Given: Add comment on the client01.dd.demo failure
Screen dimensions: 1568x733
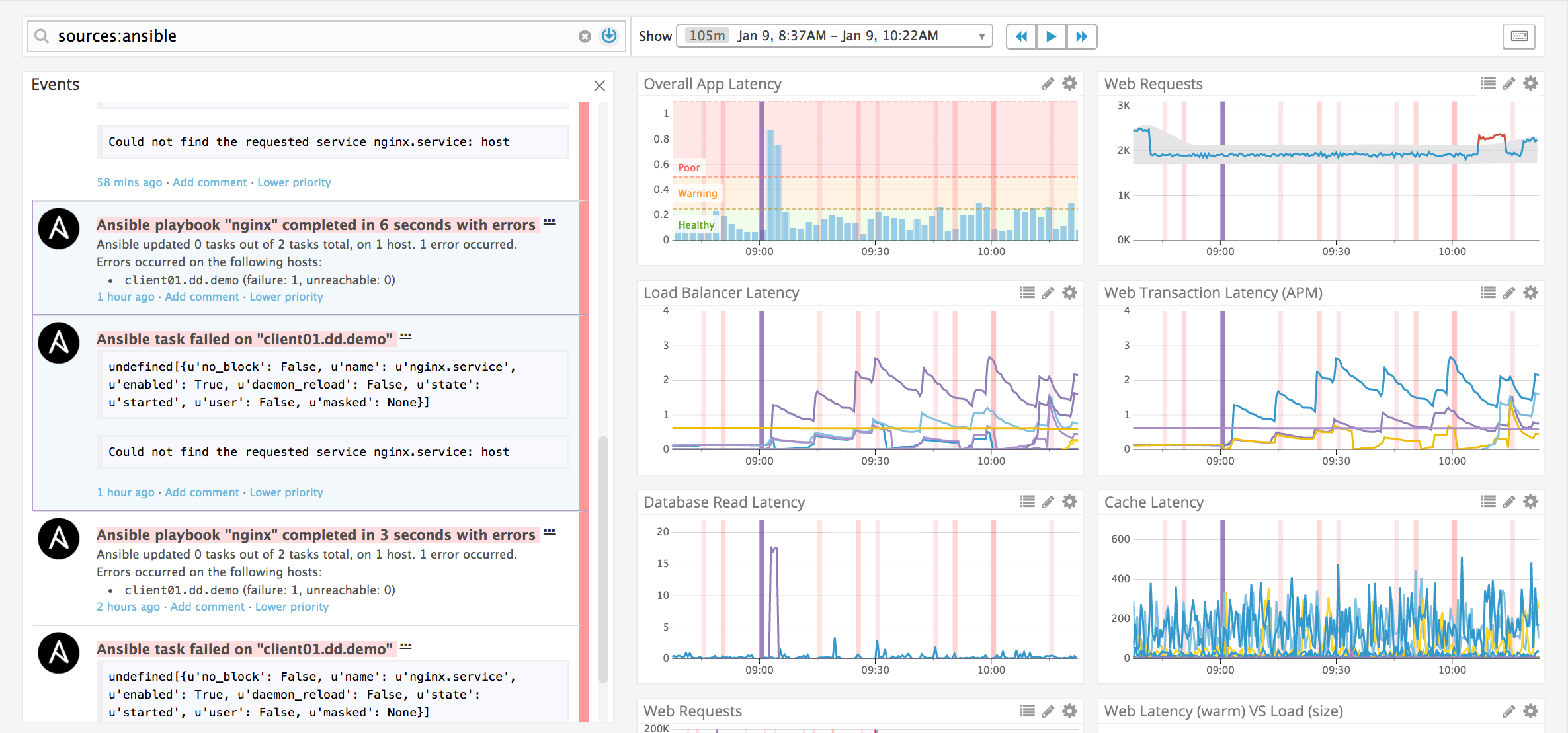Looking at the screenshot, I should point(202,492).
